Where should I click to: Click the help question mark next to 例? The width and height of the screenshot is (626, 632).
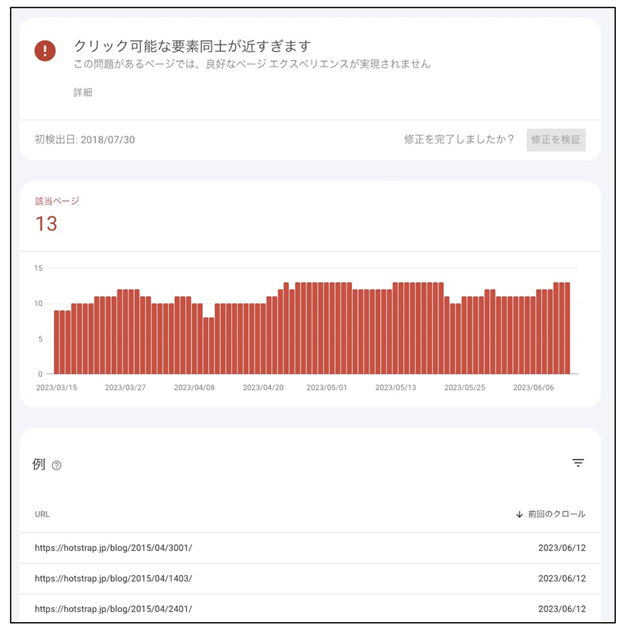[x=57, y=466]
